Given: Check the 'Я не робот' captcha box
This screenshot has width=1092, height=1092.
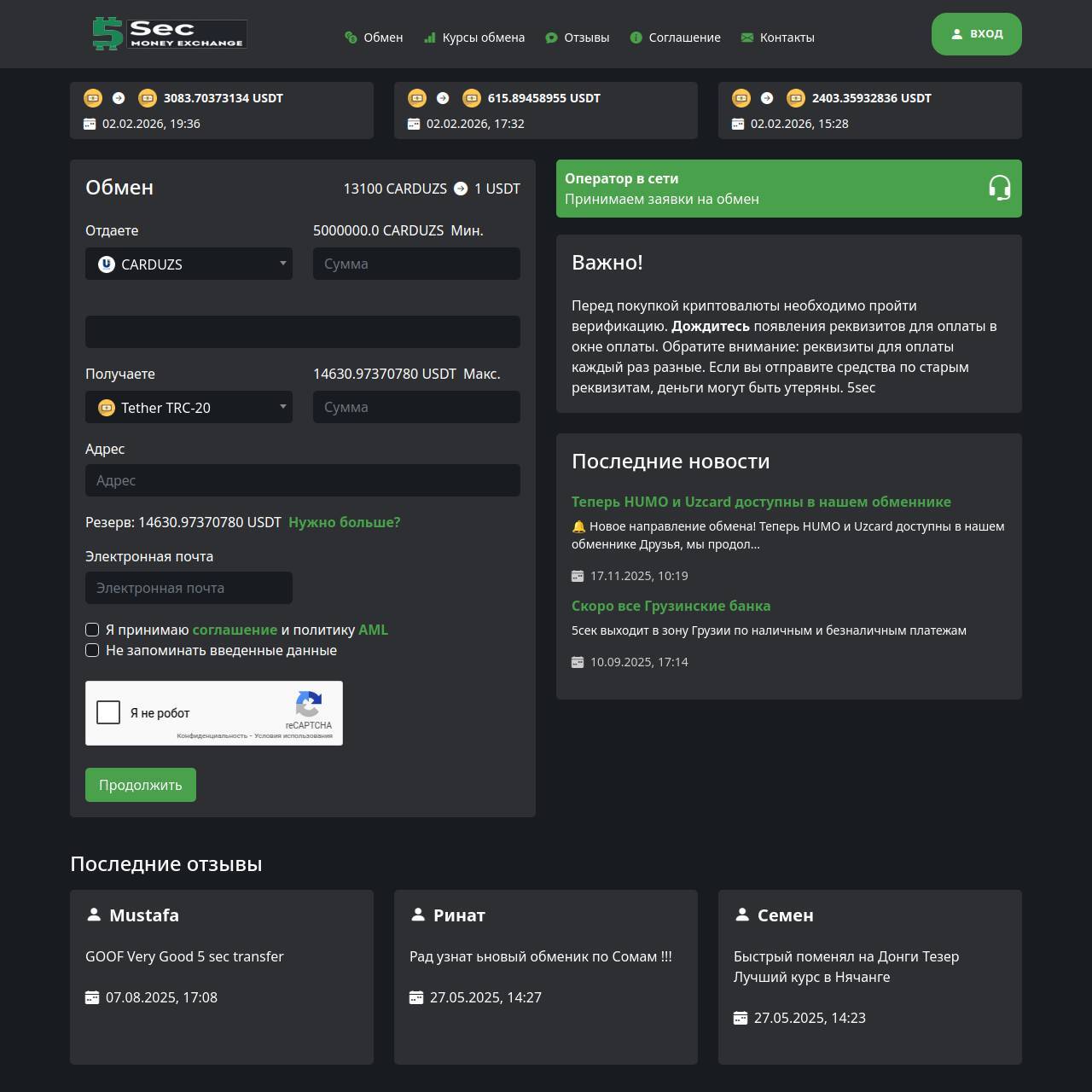Looking at the screenshot, I should pos(108,712).
